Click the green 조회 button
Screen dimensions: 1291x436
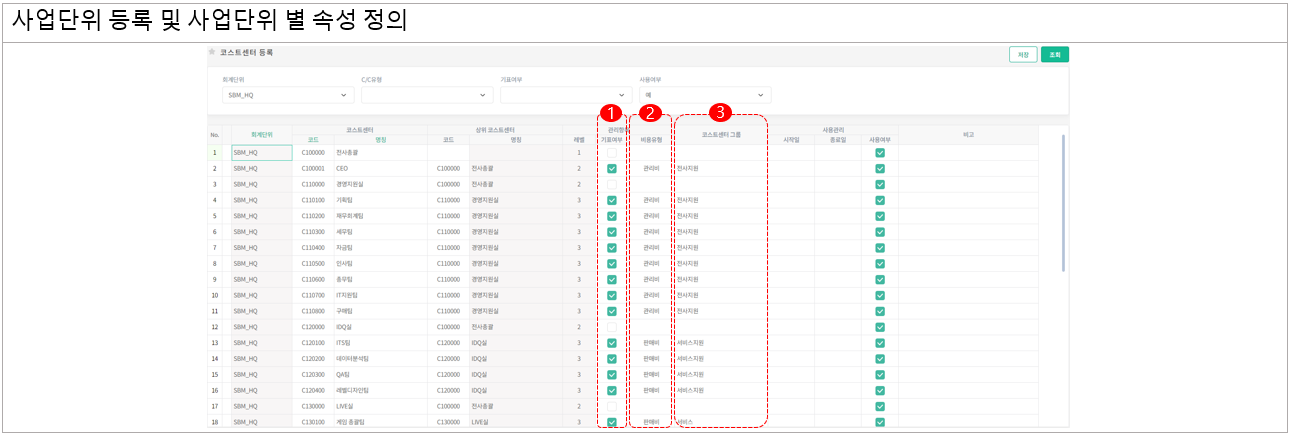tap(1054, 55)
